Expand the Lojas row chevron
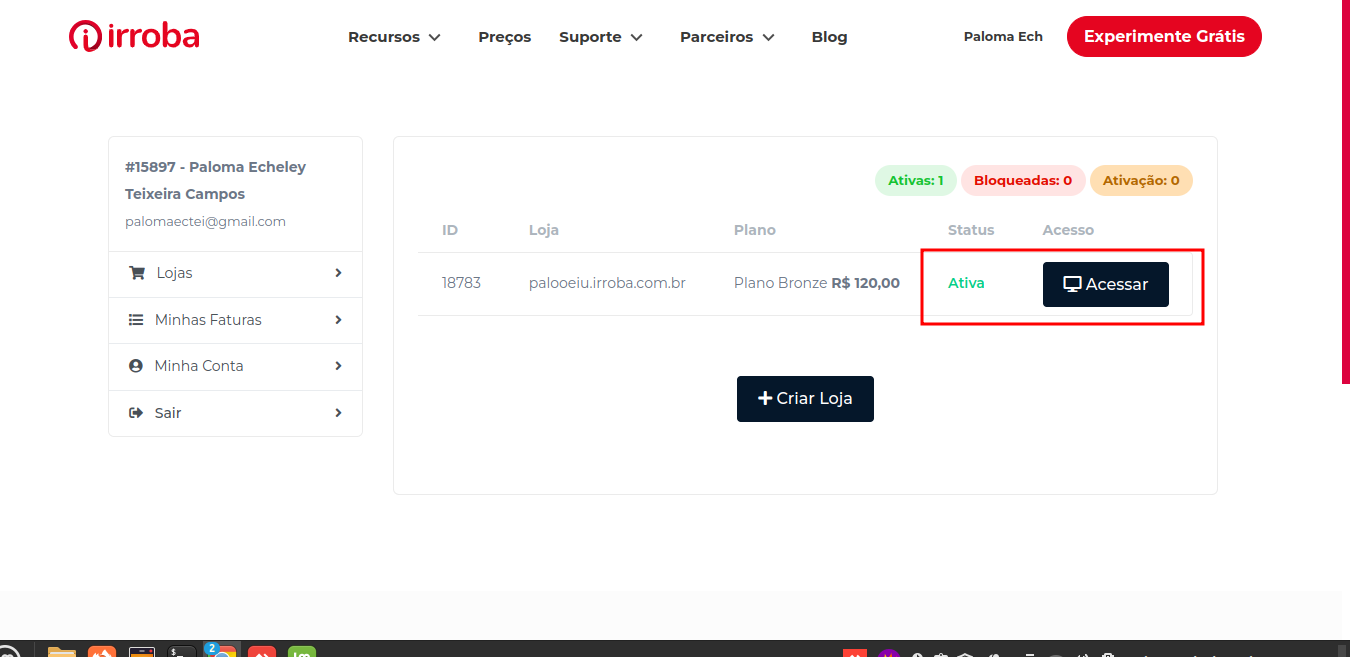Viewport: 1350px width, 657px height. (339, 273)
